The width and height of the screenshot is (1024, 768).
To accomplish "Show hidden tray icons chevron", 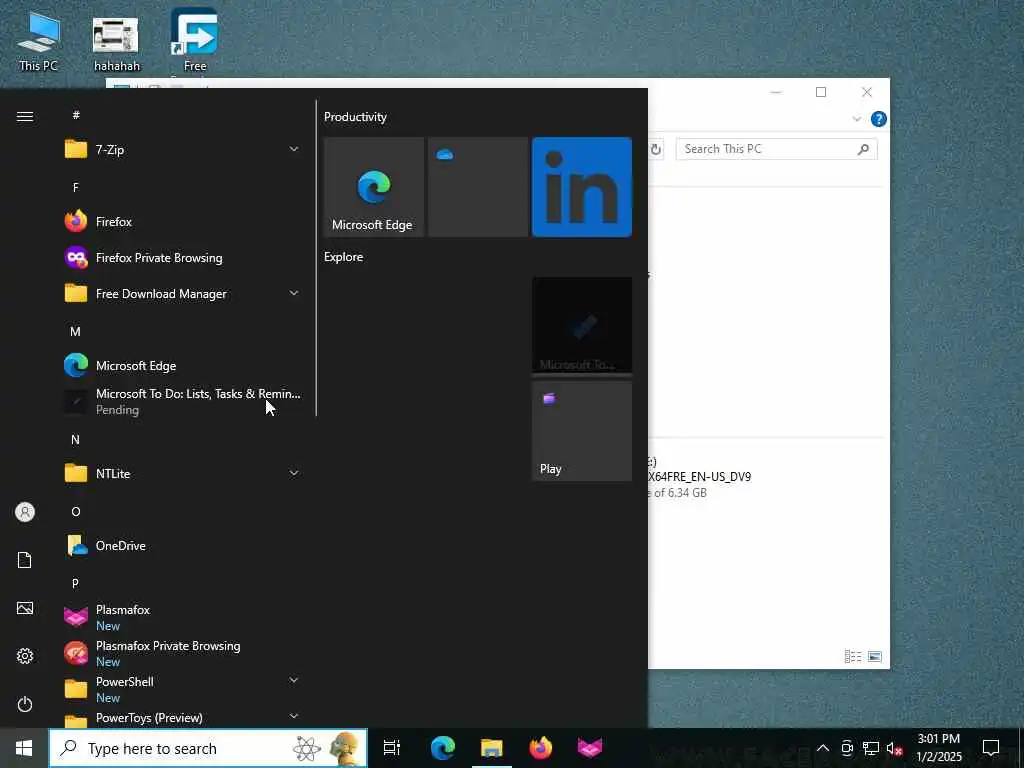I will click(823, 748).
